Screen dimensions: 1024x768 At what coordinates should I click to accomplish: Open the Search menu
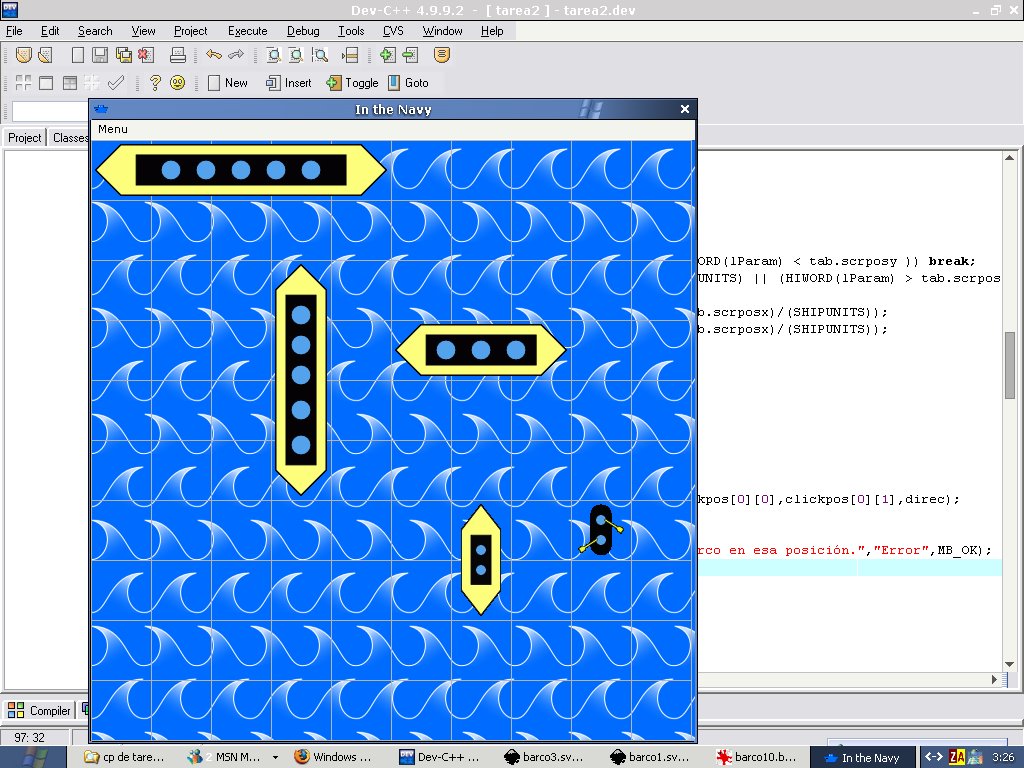click(95, 31)
